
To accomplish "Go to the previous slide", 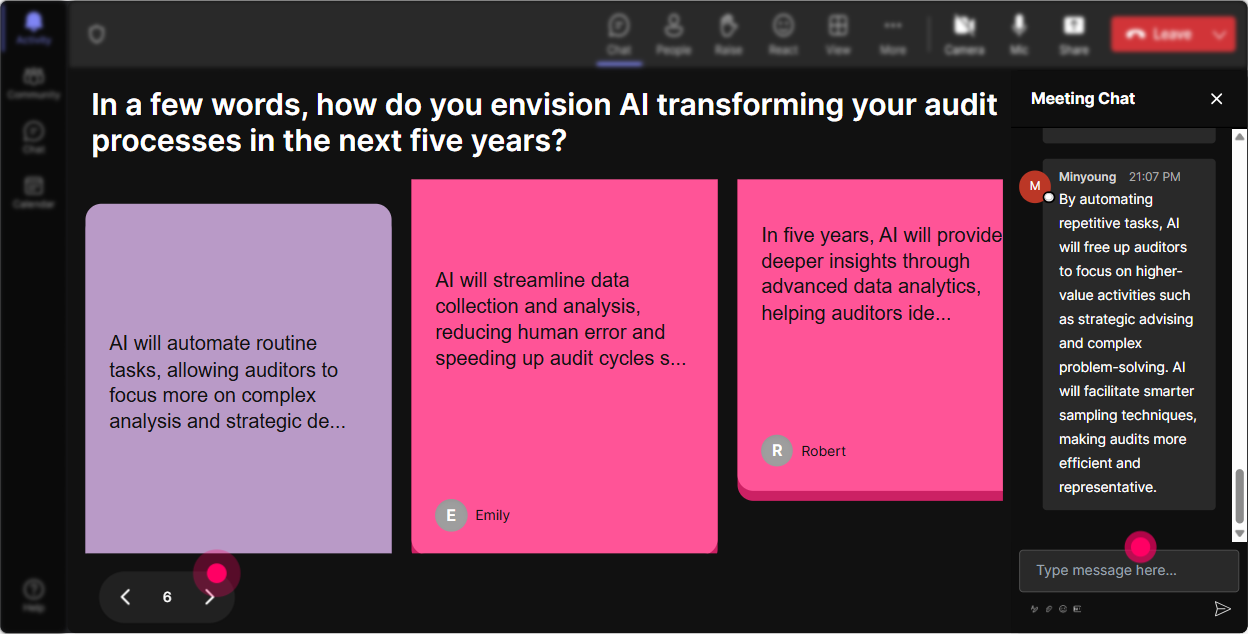I will pyautogui.click(x=125, y=597).
